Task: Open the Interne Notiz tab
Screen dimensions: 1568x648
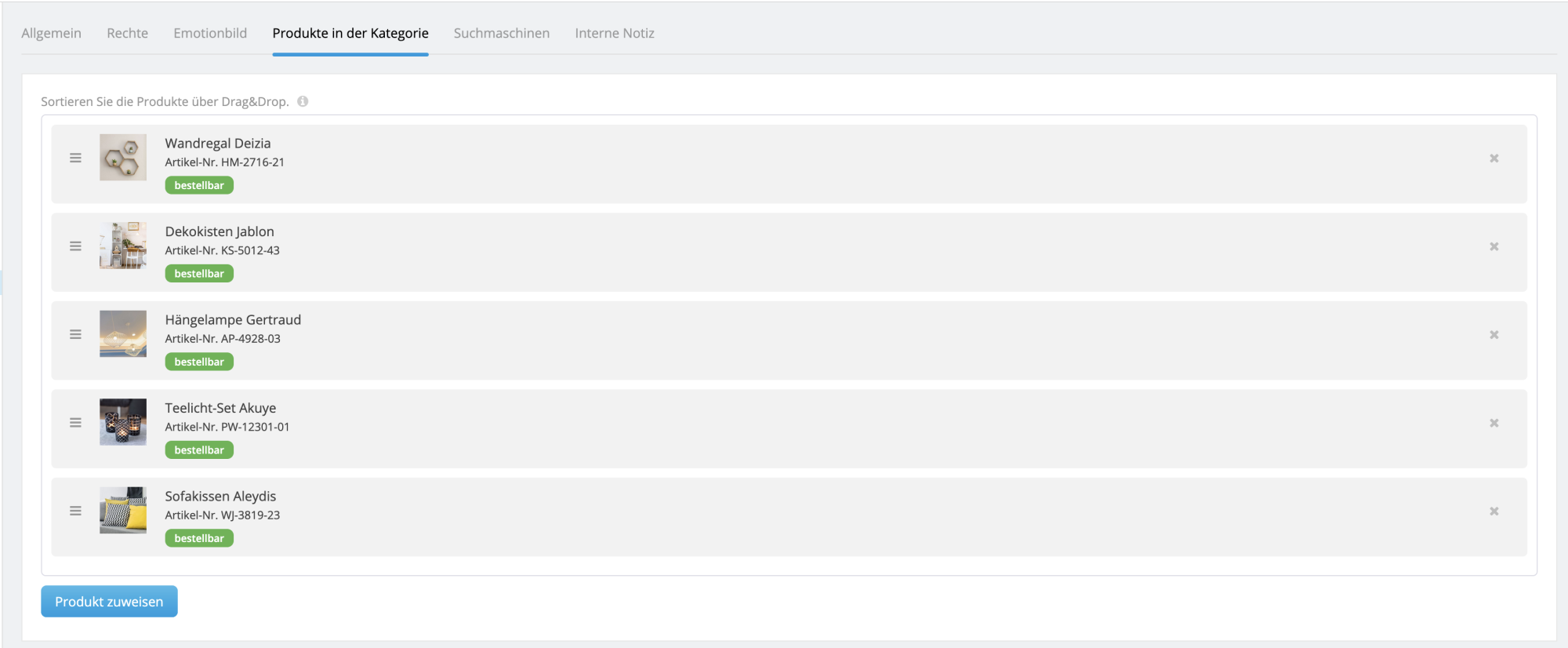Action: (x=614, y=33)
